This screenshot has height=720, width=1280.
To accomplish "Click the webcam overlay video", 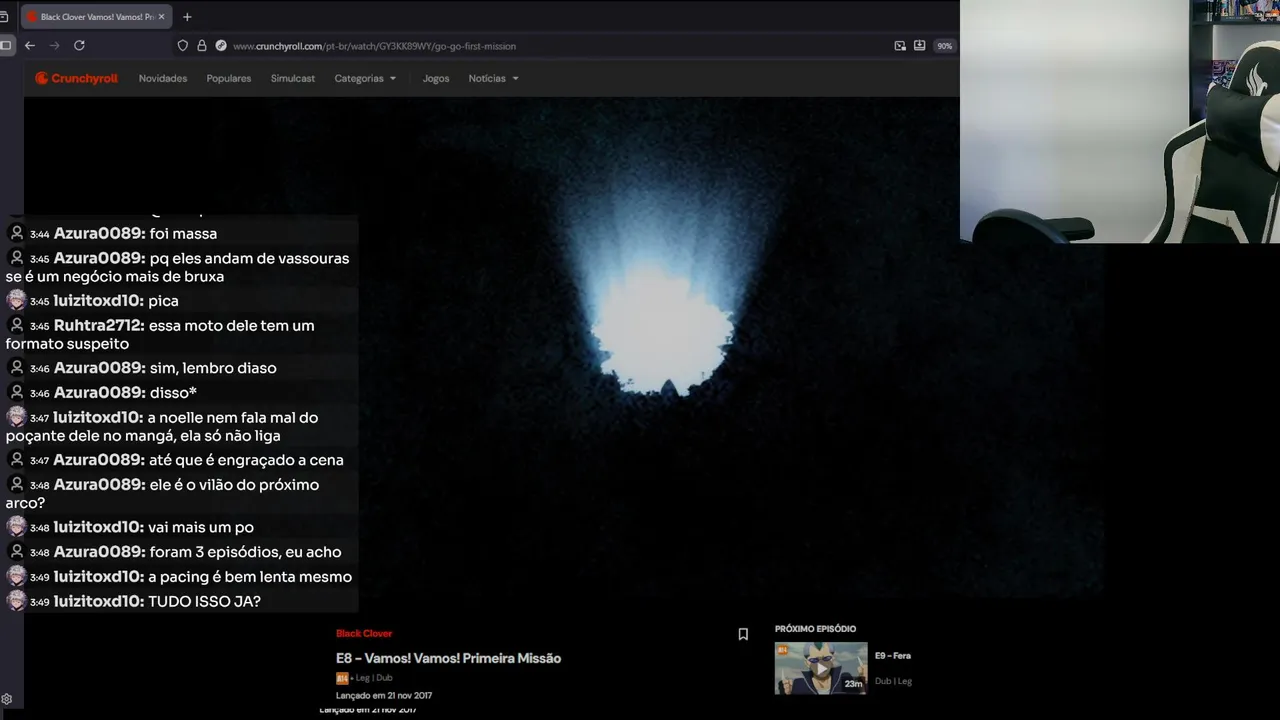I will (1120, 121).
